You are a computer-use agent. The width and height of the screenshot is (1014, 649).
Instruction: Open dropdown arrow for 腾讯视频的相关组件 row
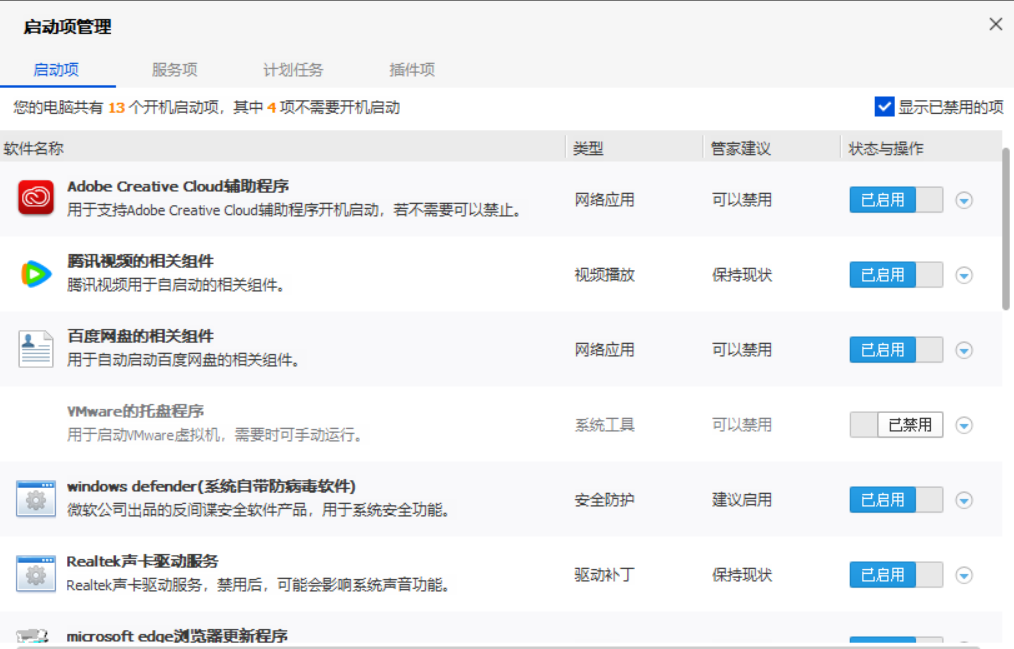[964, 275]
